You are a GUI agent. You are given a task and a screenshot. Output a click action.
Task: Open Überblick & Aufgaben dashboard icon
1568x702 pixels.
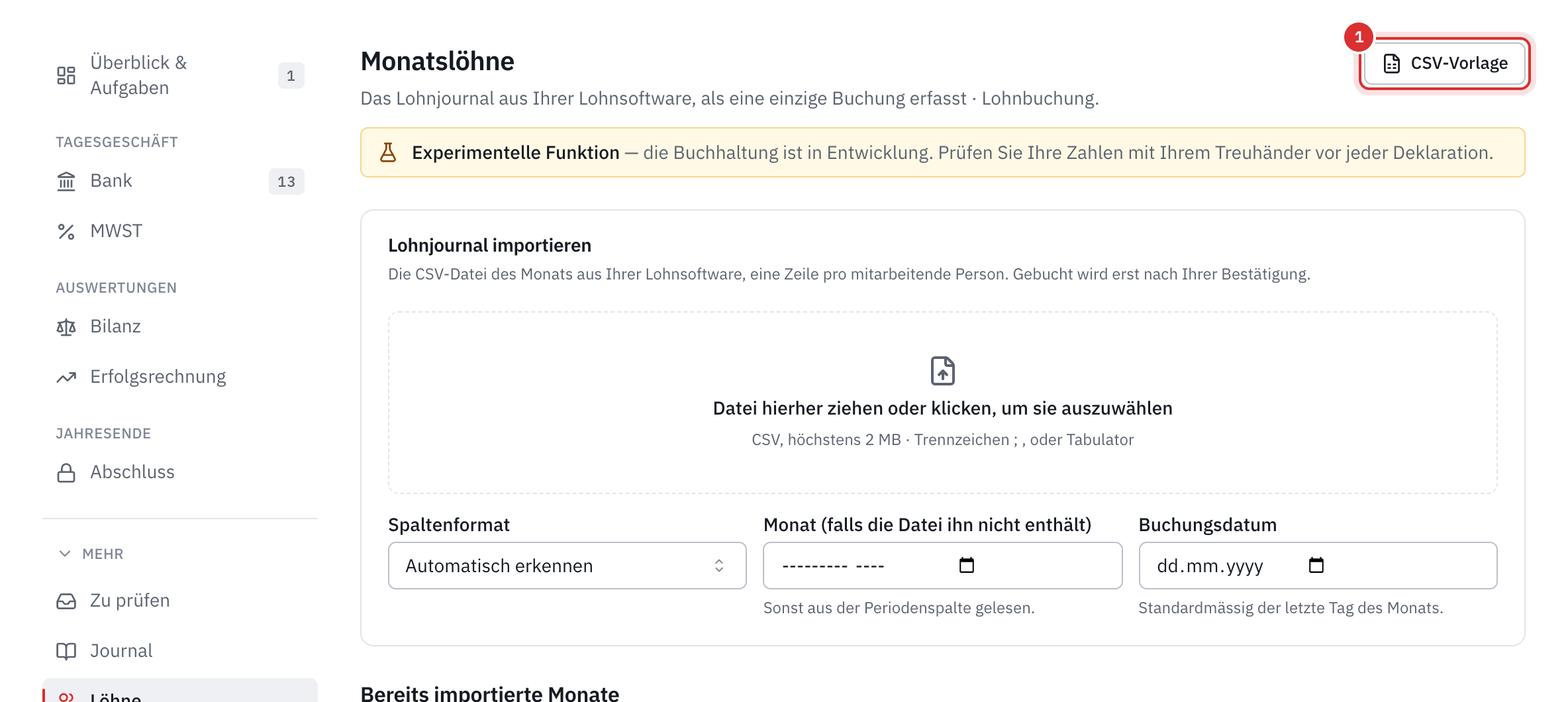[x=66, y=75]
